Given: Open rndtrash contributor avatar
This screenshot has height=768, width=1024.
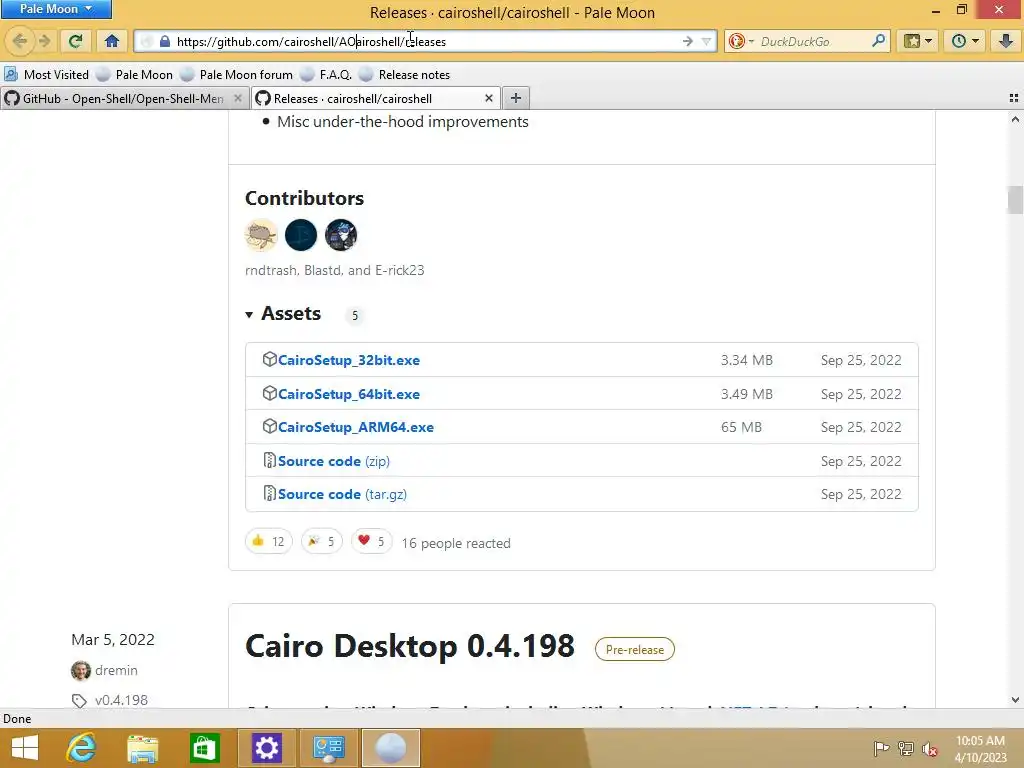Looking at the screenshot, I should (261, 235).
